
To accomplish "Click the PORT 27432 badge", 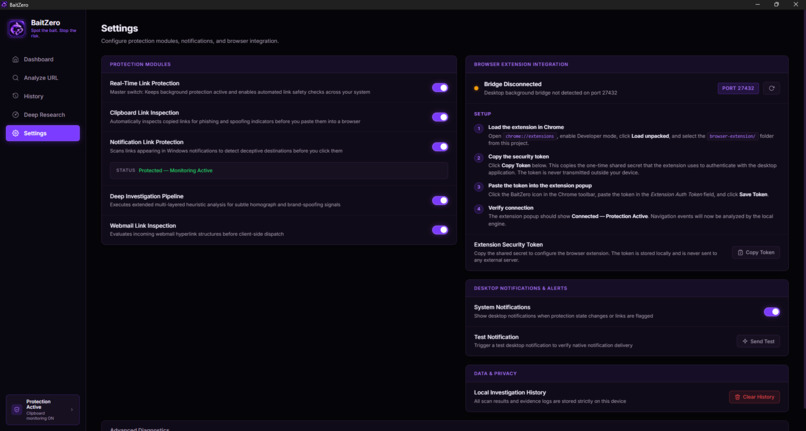I will pyautogui.click(x=738, y=88).
